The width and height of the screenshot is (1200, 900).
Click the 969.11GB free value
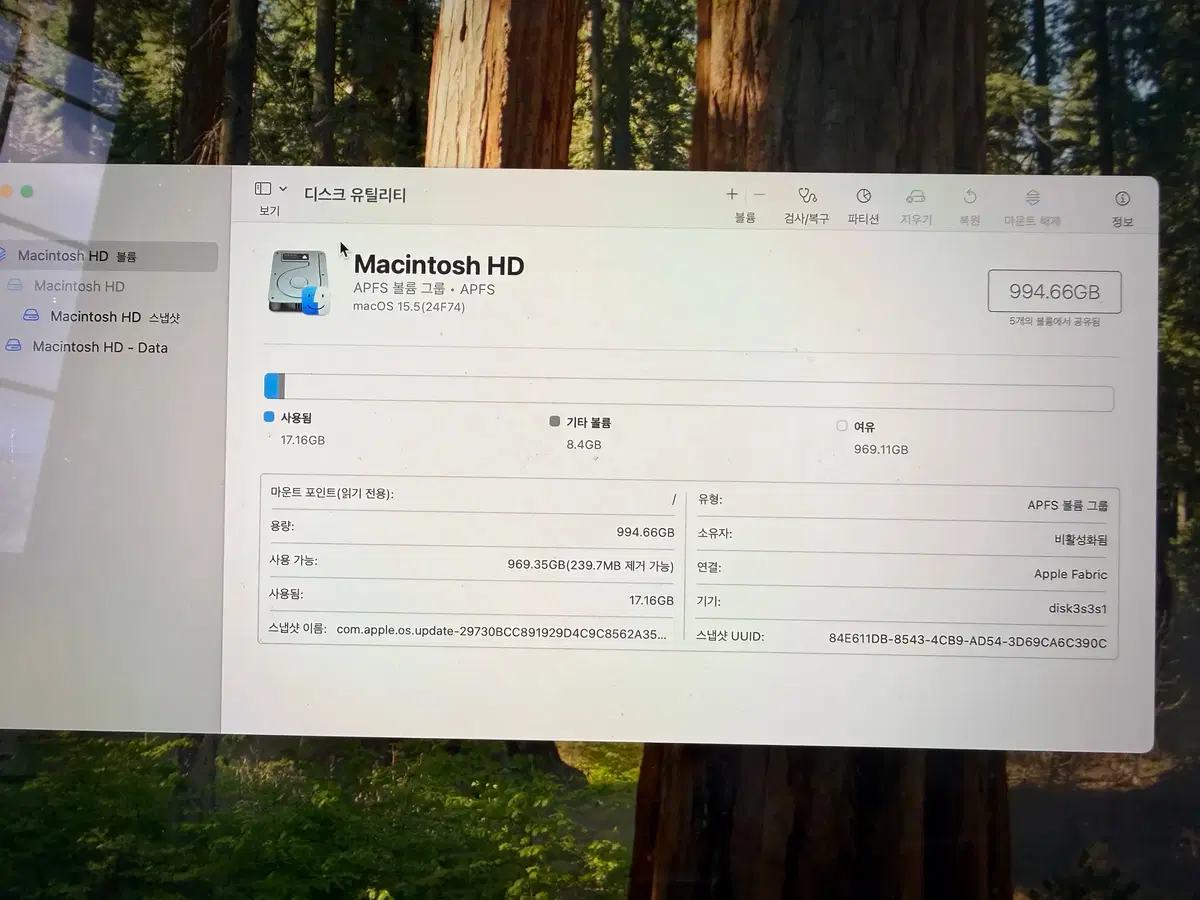click(881, 450)
